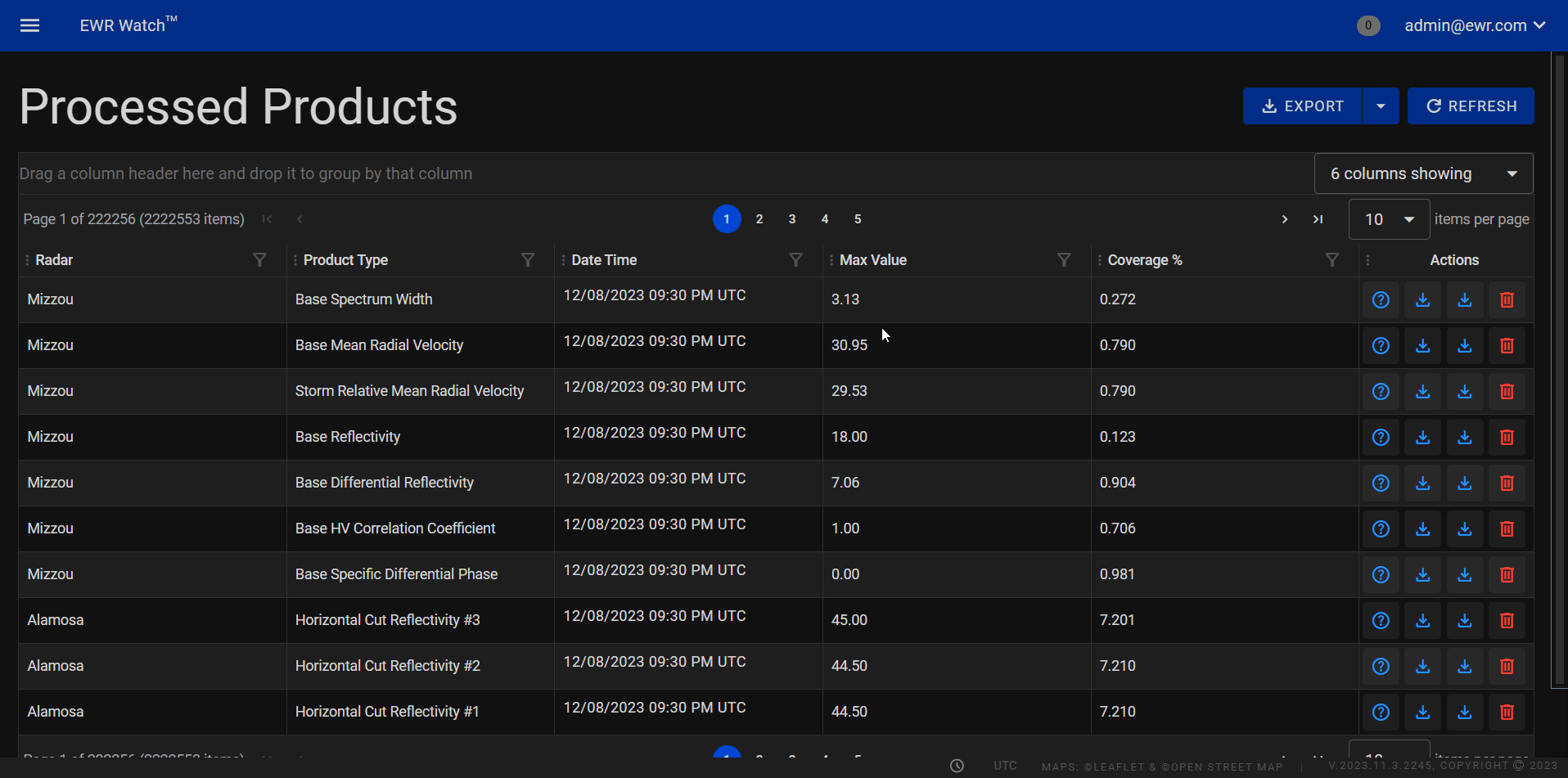Viewport: 1568px width, 778px height.
Task: Open filter for the Product Type column
Action: tap(528, 260)
